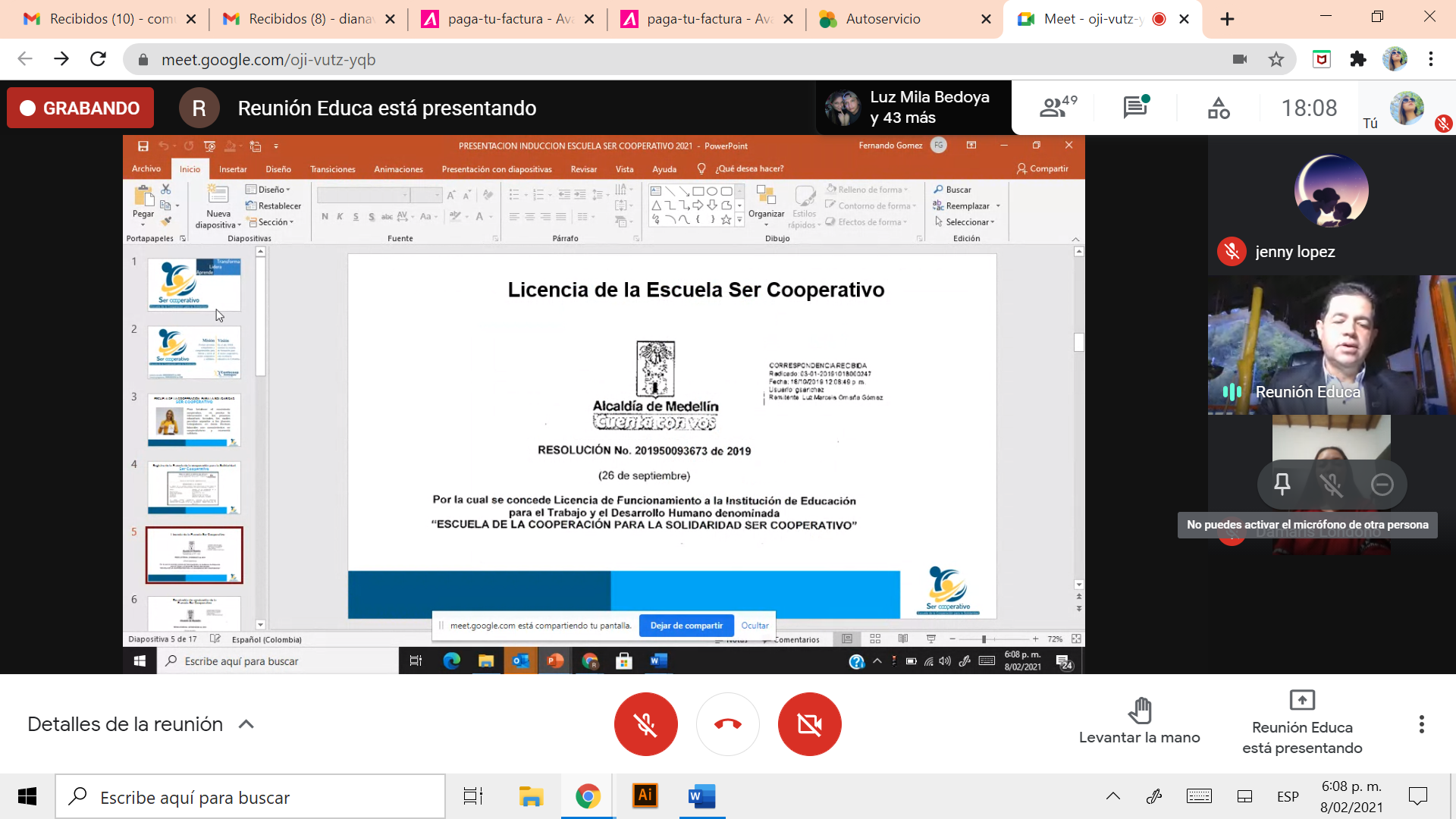Remove the hovered participant from call
Screen dimensions: 1456x819
pyautogui.click(x=1382, y=484)
